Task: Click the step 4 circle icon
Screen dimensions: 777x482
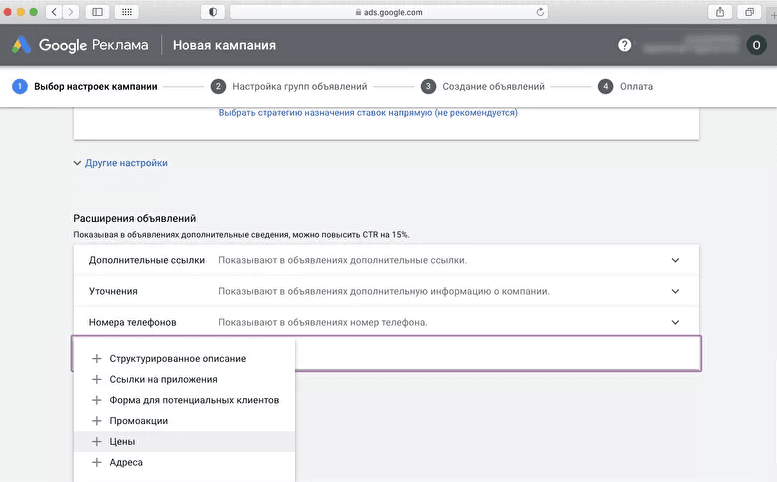Action: (x=605, y=86)
